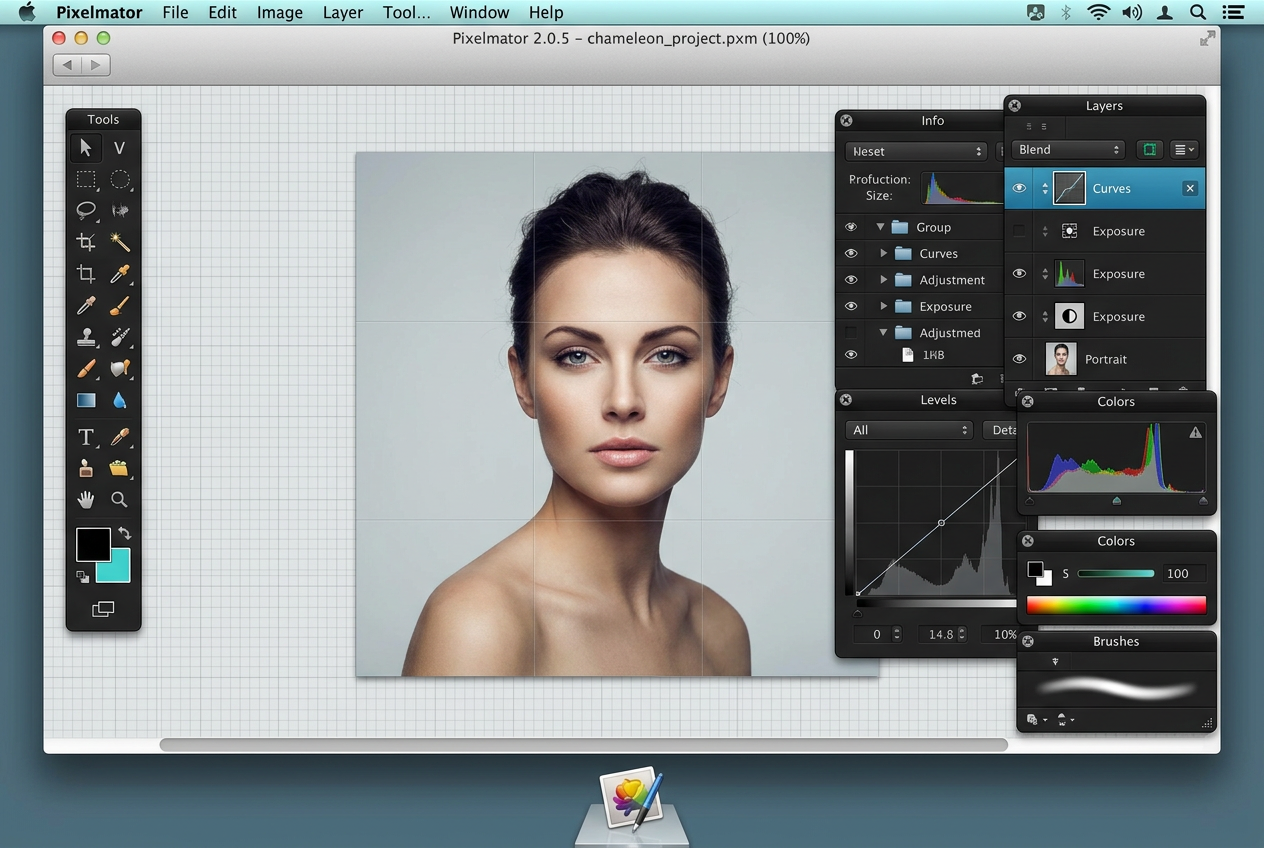Hide the histogram-thumbnail Exposure layer
1264x848 pixels.
click(x=1019, y=274)
